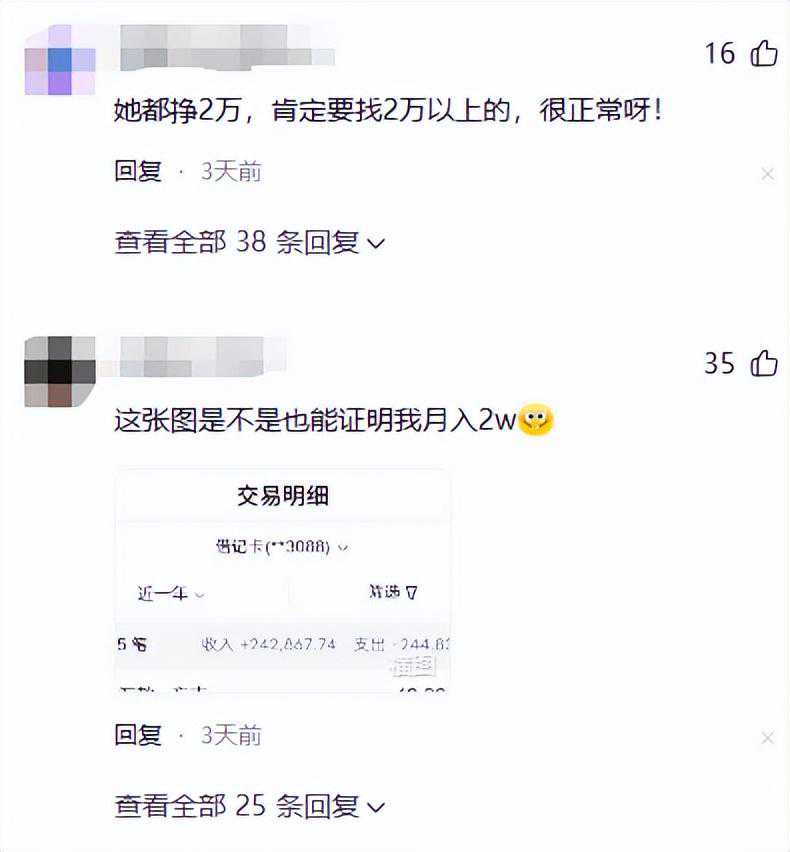Screen dimensions: 790x852
Task: Expand 查看全部 38 条回复 replies
Action: (x=249, y=242)
